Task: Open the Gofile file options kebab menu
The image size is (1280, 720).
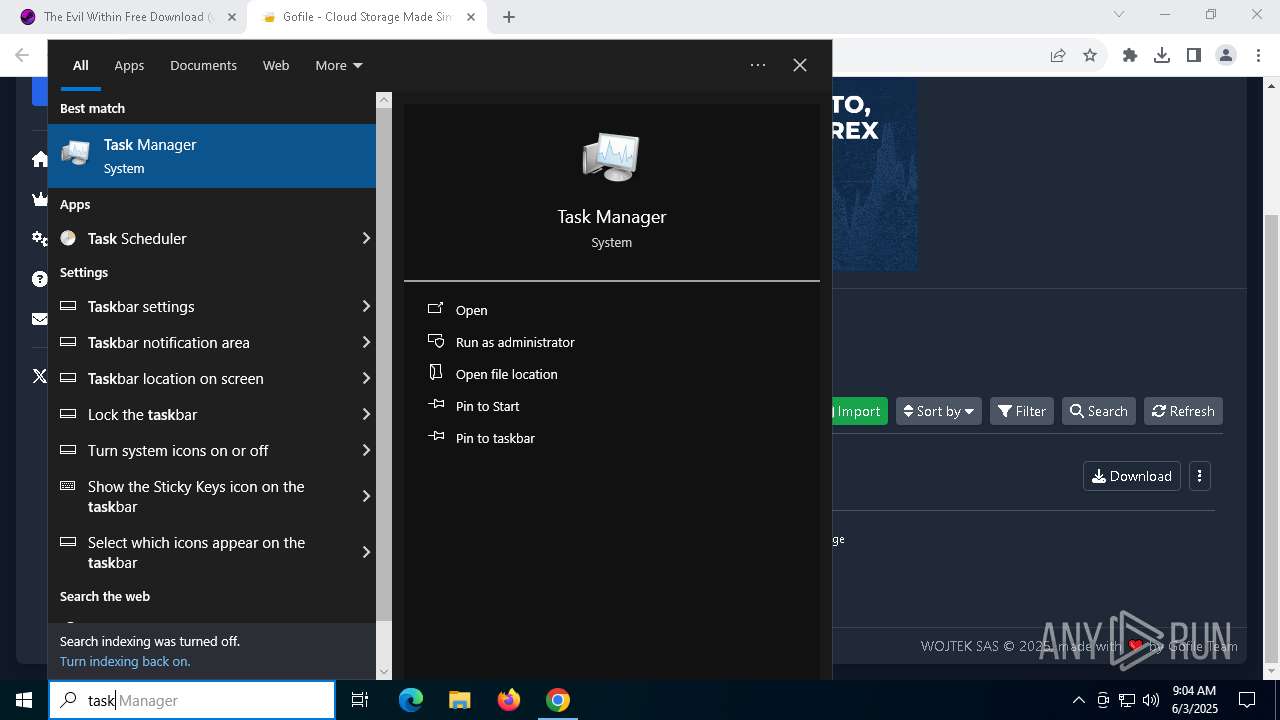Action: click(x=1200, y=476)
